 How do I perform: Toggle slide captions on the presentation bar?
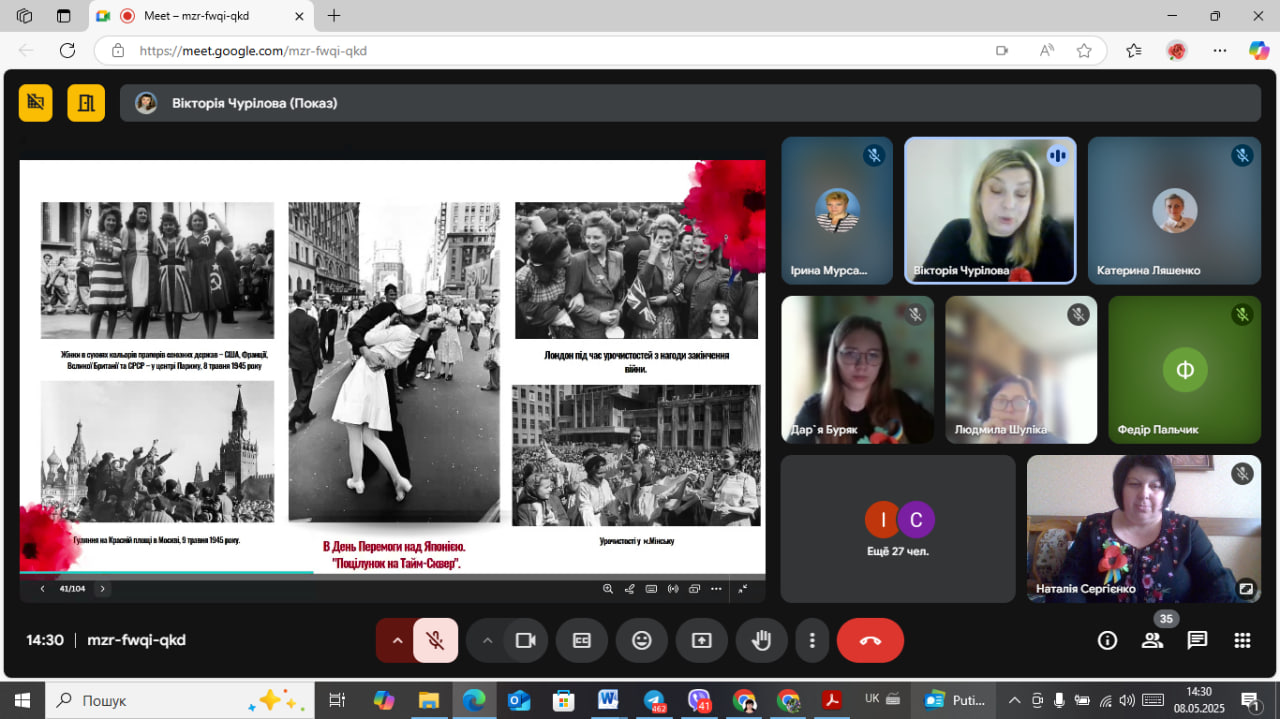coord(651,589)
